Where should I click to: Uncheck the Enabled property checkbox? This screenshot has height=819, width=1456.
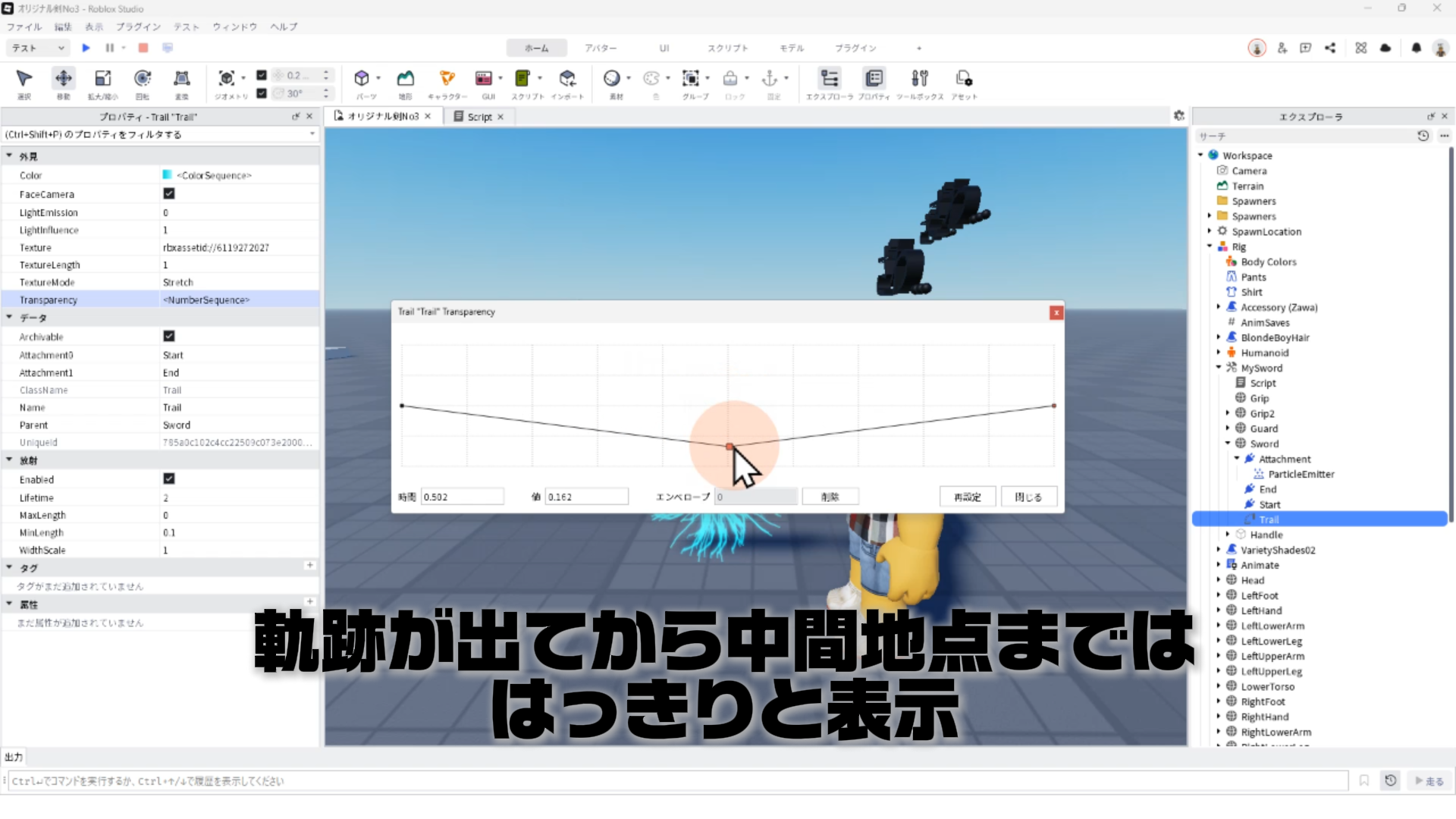pos(169,479)
